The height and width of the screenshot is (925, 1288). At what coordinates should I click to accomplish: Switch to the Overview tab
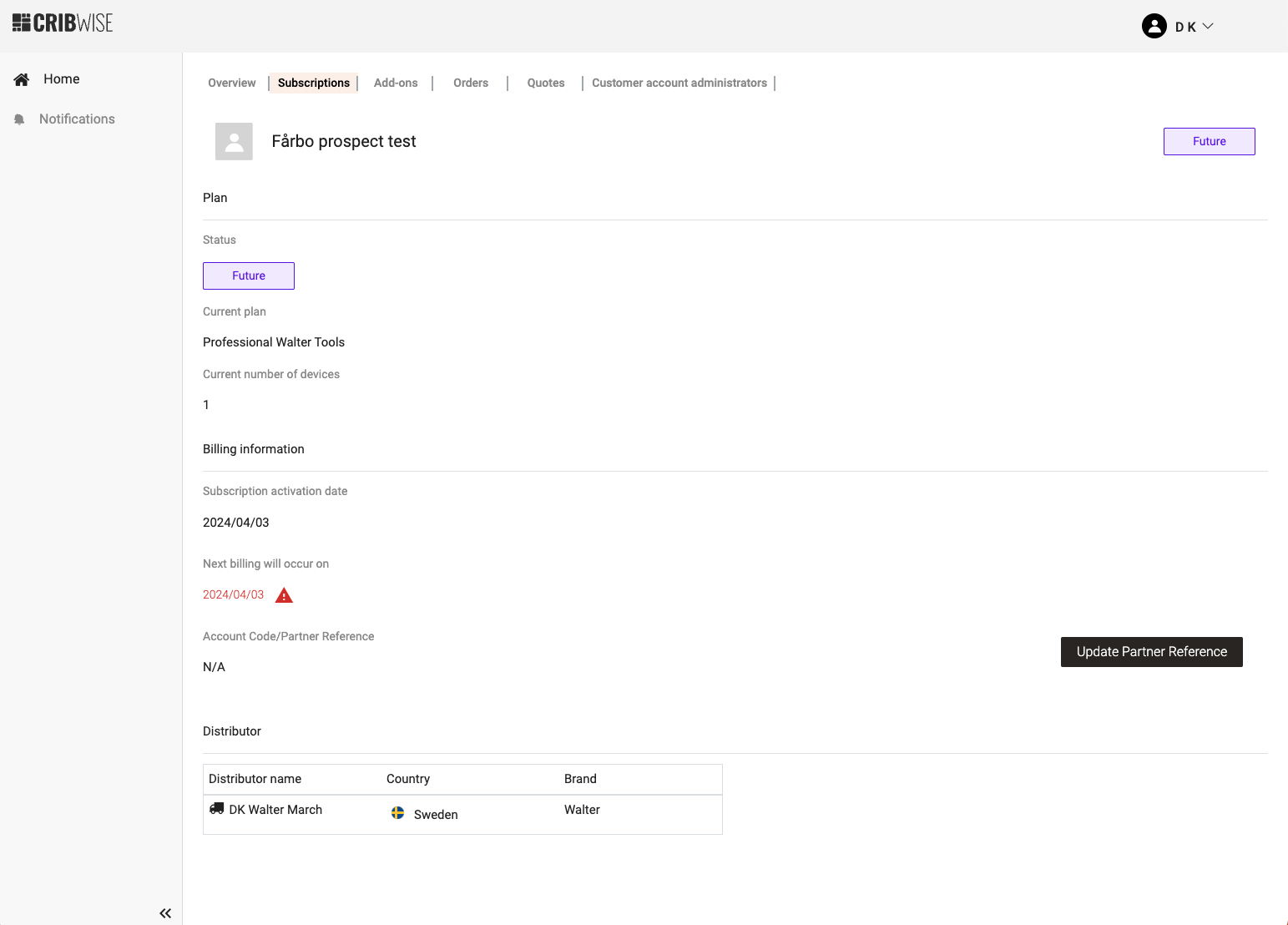pos(232,83)
